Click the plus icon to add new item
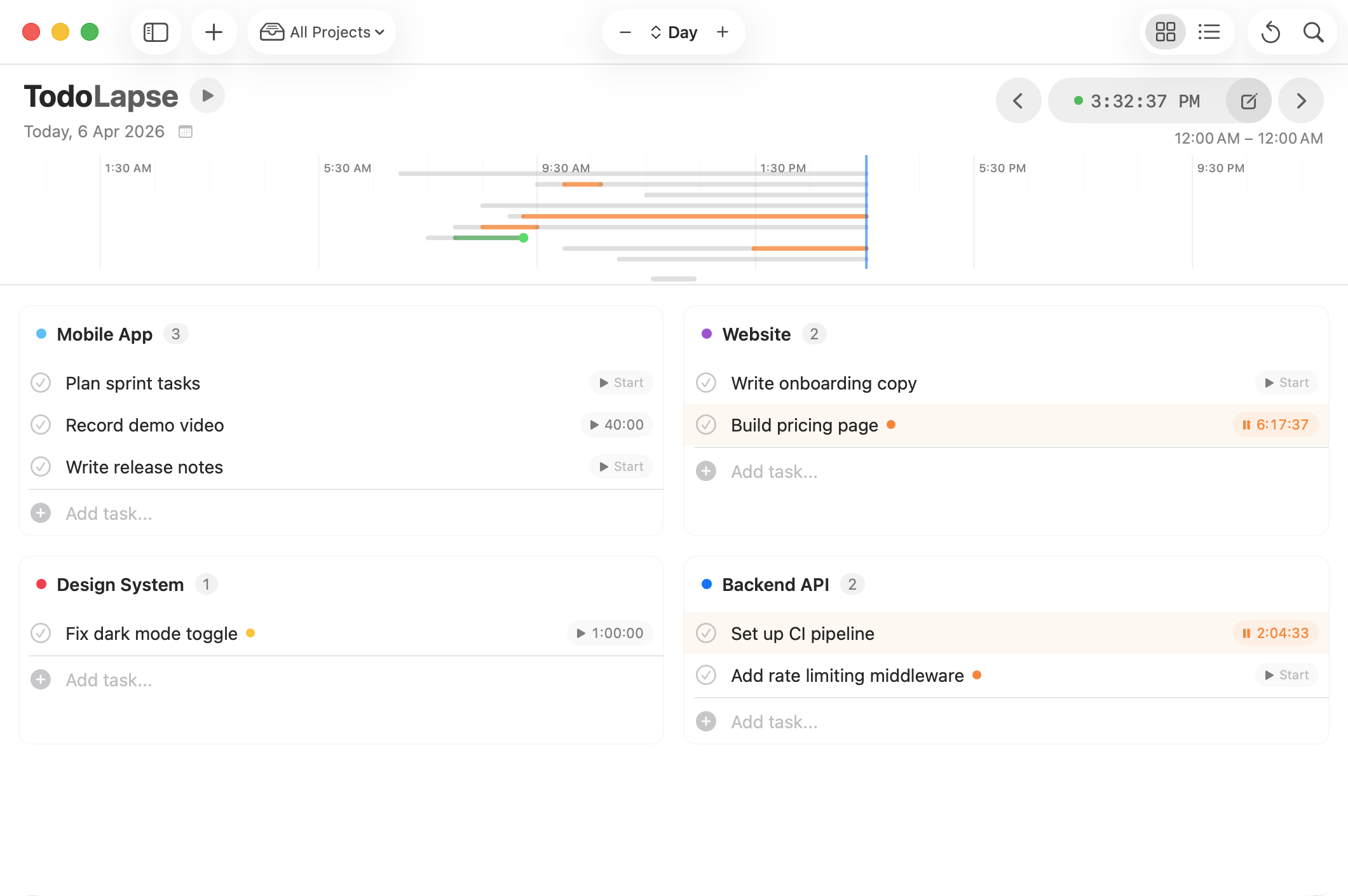Image resolution: width=1348 pixels, height=896 pixels. 214,32
